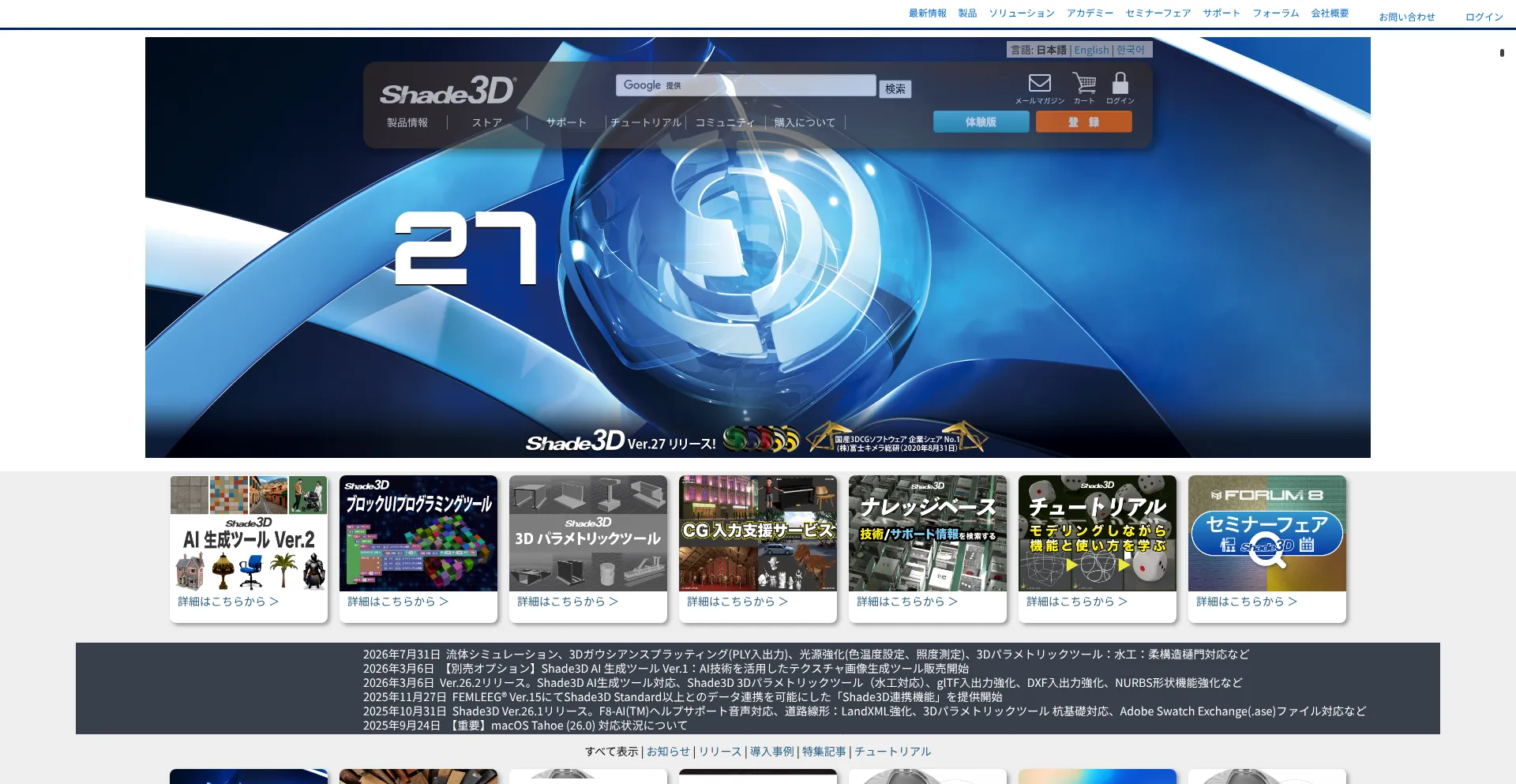Image resolution: width=1516 pixels, height=784 pixels.
Task: Click the Shade3D Ver.27 リリース banner text
Action: point(621,441)
